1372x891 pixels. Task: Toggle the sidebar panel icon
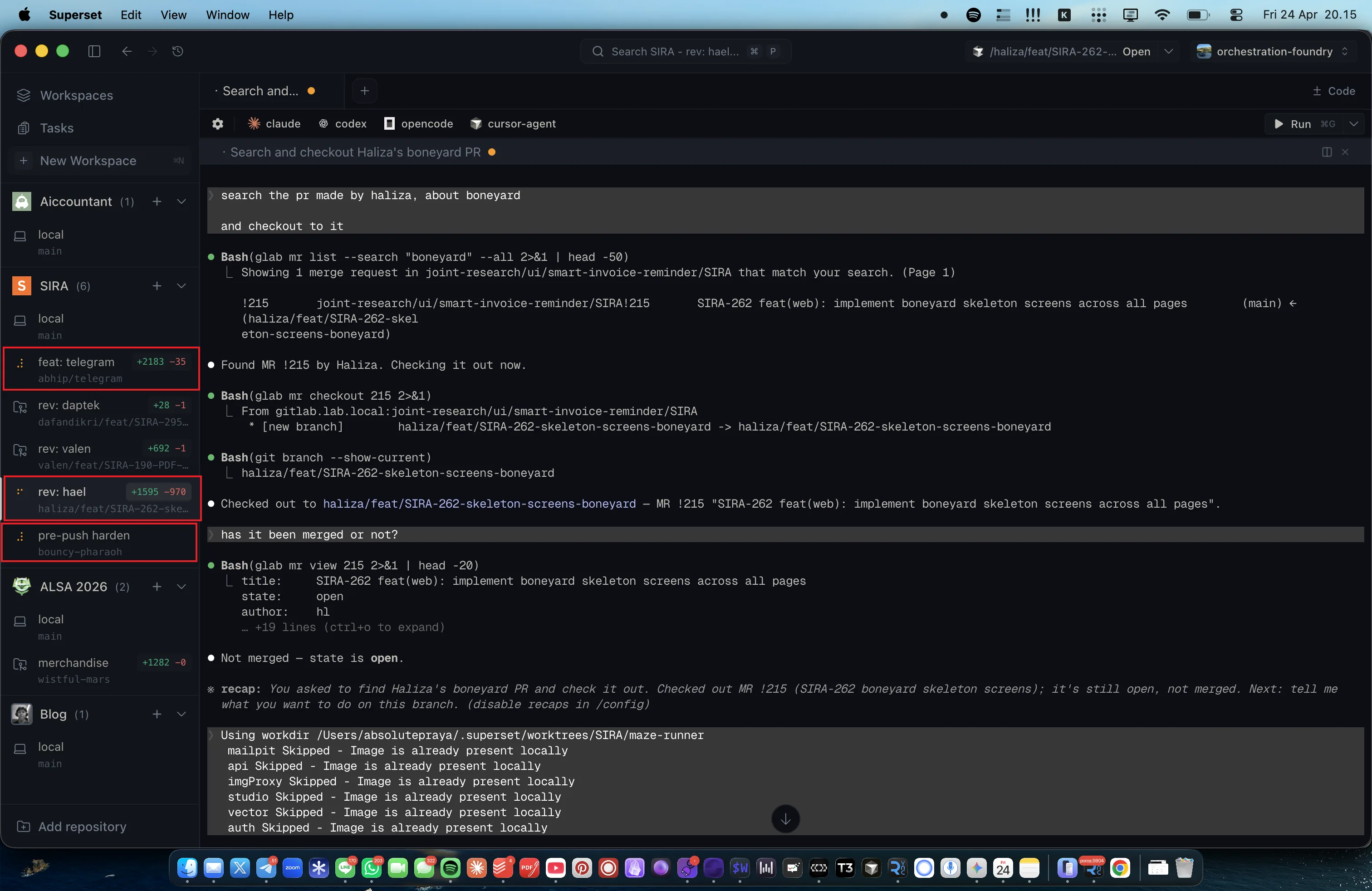click(x=94, y=51)
